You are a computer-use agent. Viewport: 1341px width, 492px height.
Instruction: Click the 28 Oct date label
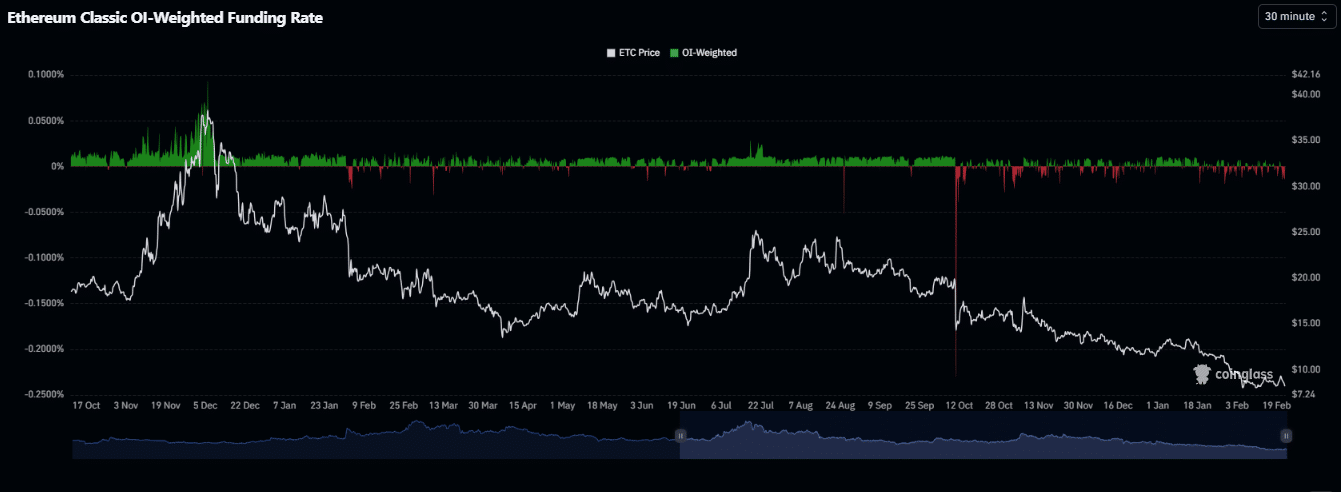(998, 406)
